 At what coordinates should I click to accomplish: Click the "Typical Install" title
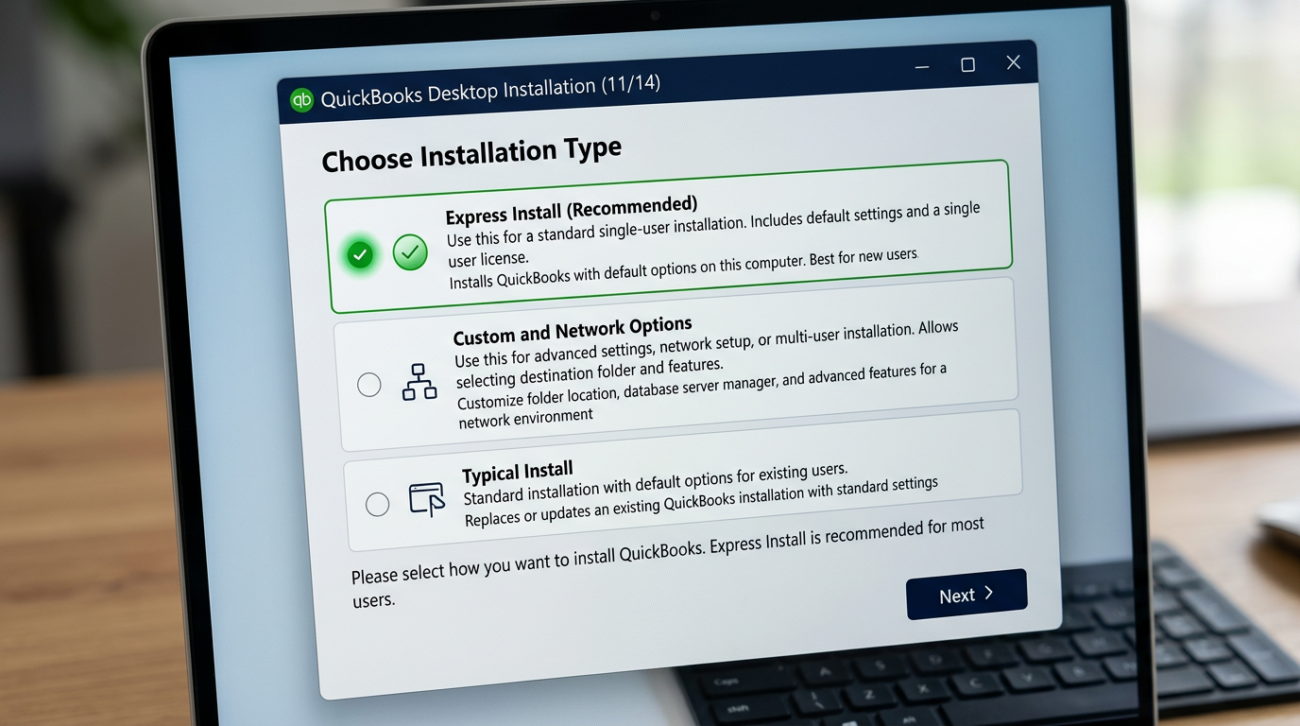(517, 471)
